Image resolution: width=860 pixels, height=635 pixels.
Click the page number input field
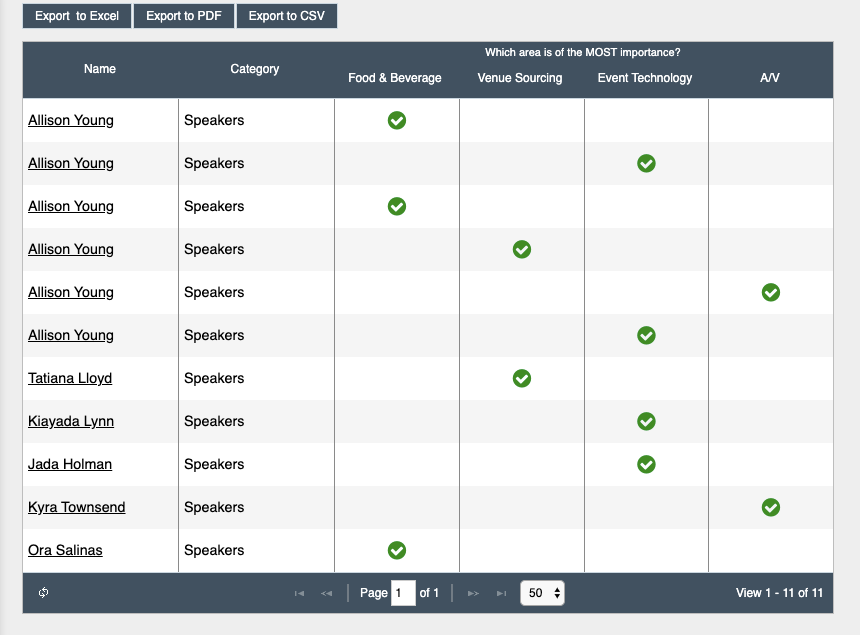pos(403,593)
